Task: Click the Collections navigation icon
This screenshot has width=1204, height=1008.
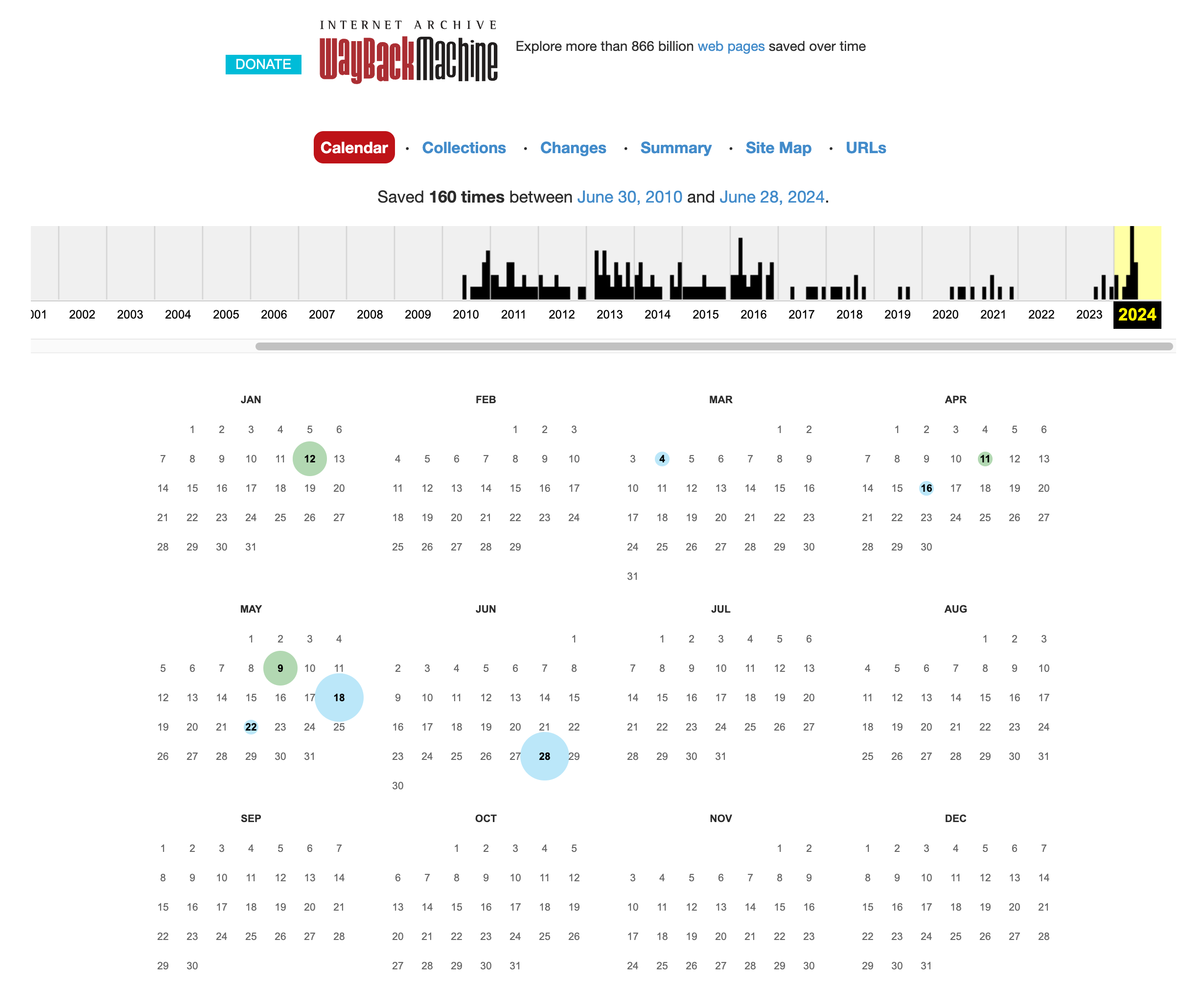Action: (x=463, y=148)
